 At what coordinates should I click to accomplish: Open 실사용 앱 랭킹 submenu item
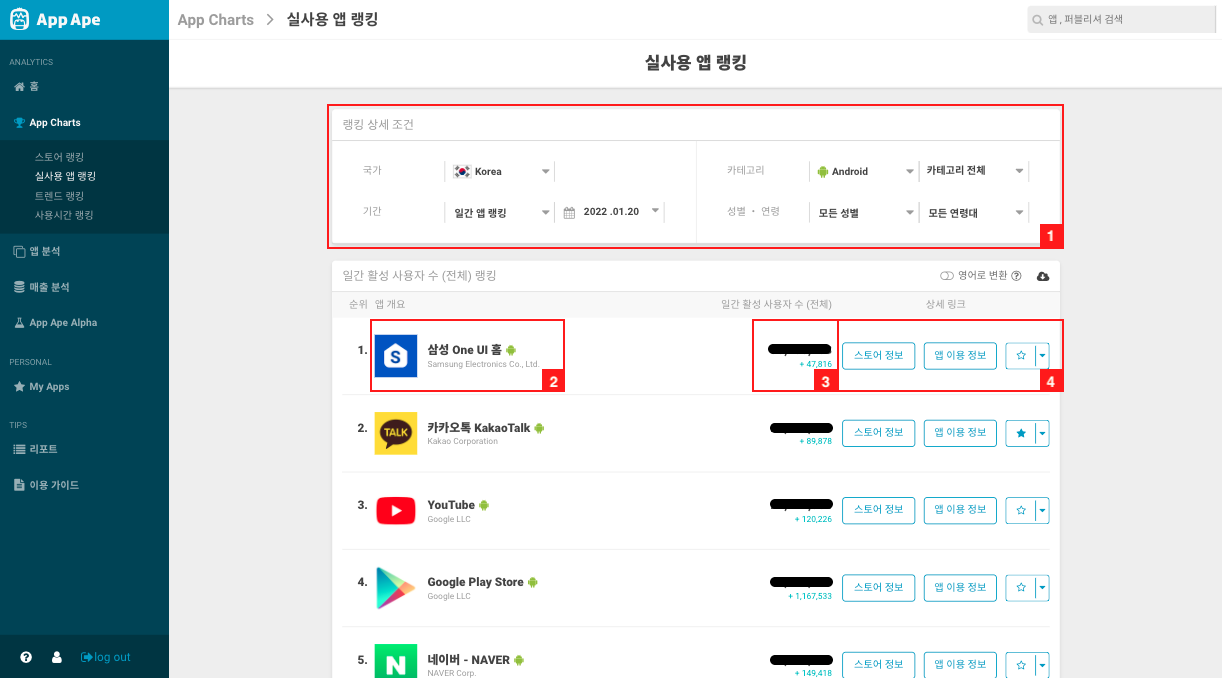(x=65, y=176)
